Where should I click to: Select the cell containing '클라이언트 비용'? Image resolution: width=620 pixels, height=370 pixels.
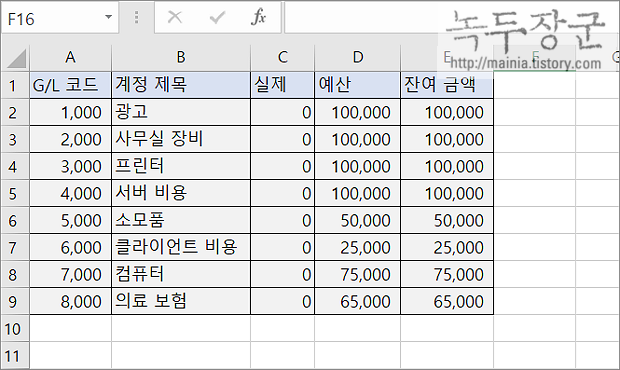tap(181, 247)
